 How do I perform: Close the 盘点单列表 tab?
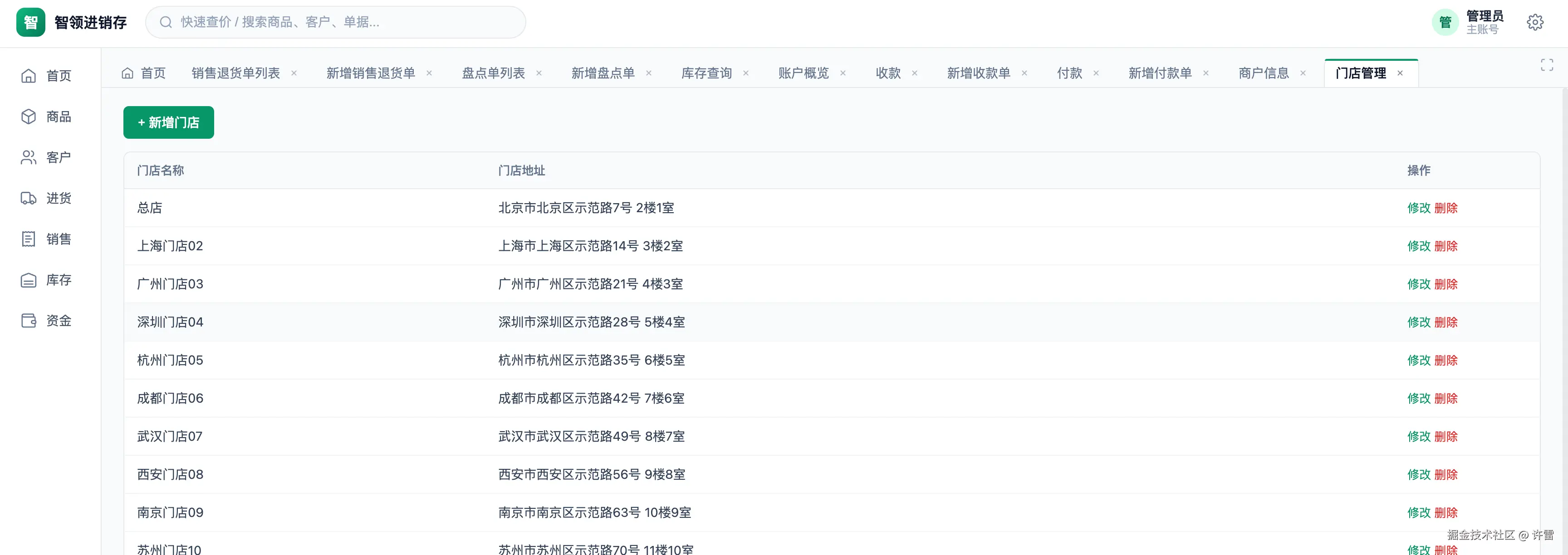[x=539, y=73]
